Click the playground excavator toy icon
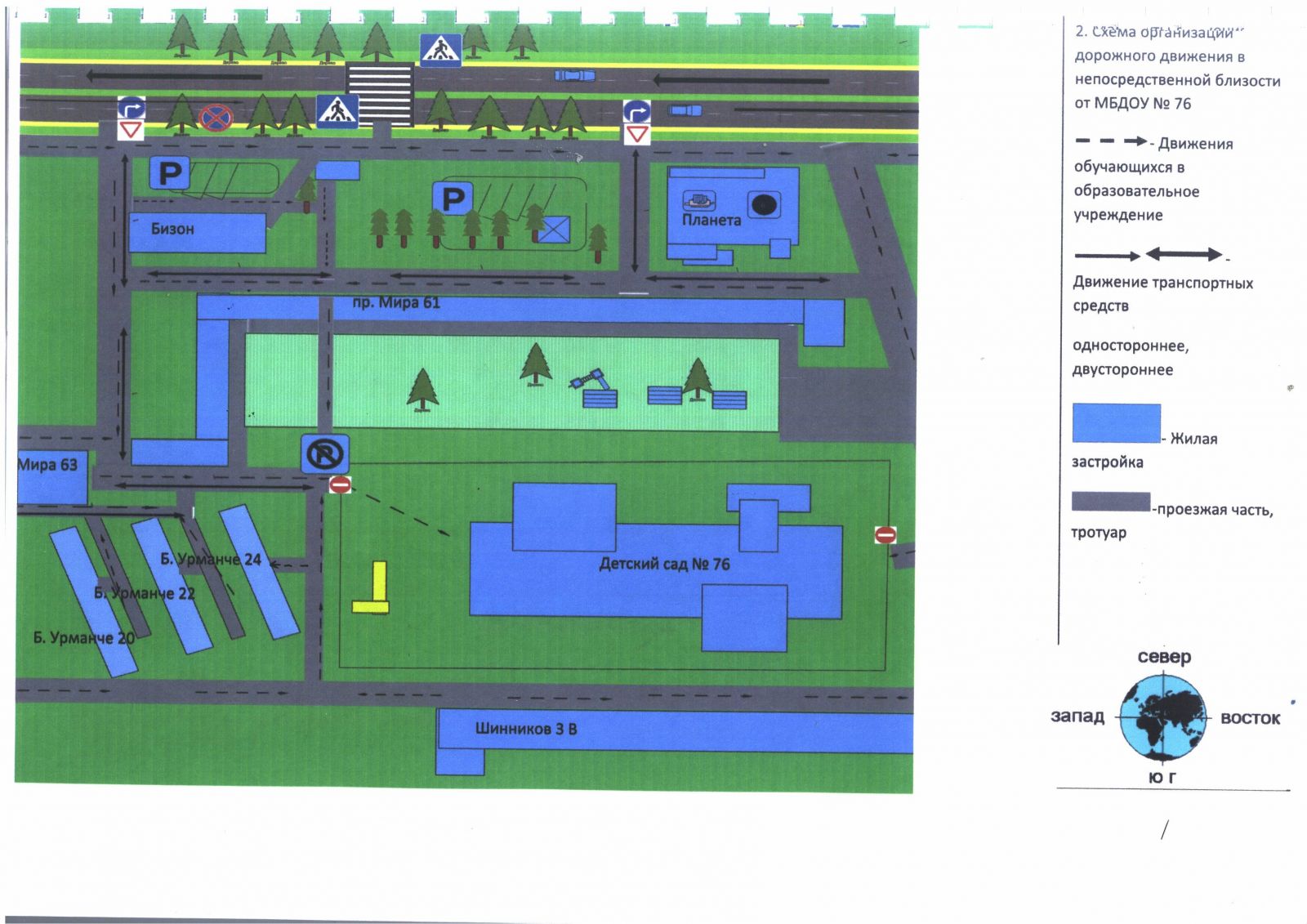This screenshot has height=924, width=1307. [590, 379]
